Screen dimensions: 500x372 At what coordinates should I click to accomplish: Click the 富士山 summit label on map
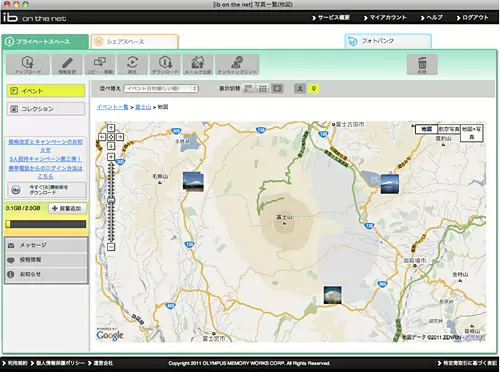click(x=284, y=217)
